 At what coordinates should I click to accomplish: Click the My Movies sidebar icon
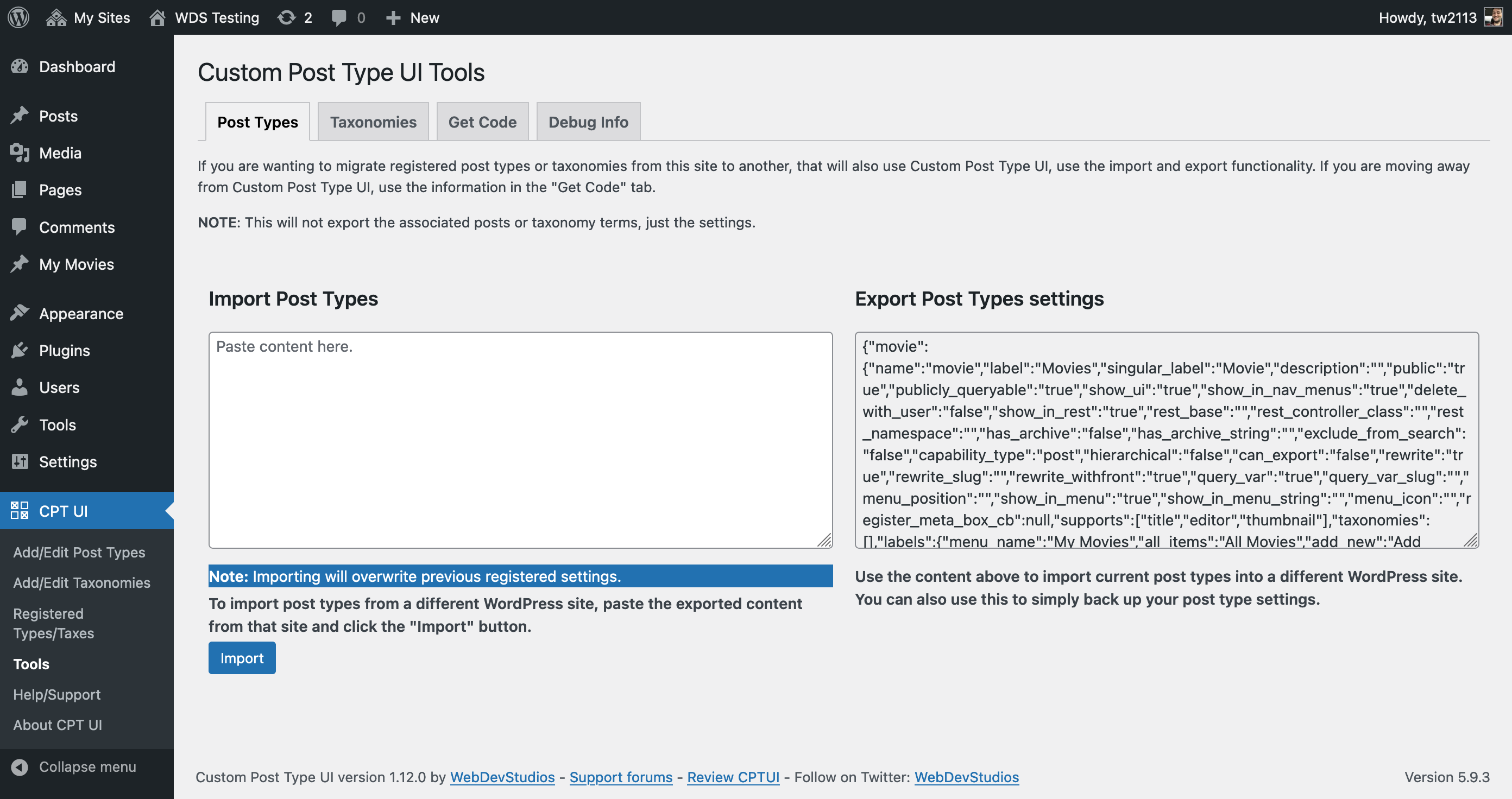(x=19, y=263)
